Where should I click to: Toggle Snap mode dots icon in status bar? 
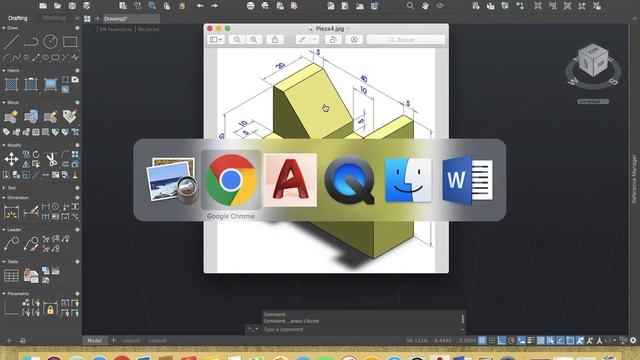tap(492, 340)
